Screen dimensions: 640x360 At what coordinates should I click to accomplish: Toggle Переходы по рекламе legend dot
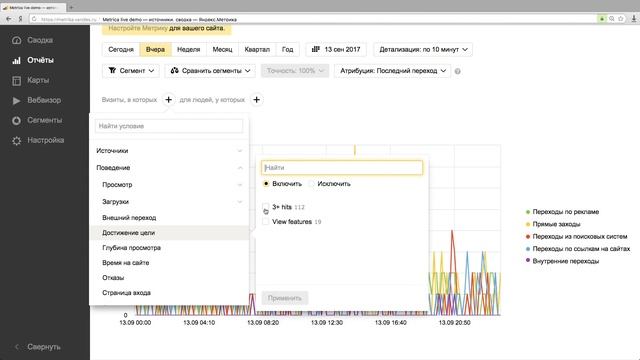(x=528, y=212)
